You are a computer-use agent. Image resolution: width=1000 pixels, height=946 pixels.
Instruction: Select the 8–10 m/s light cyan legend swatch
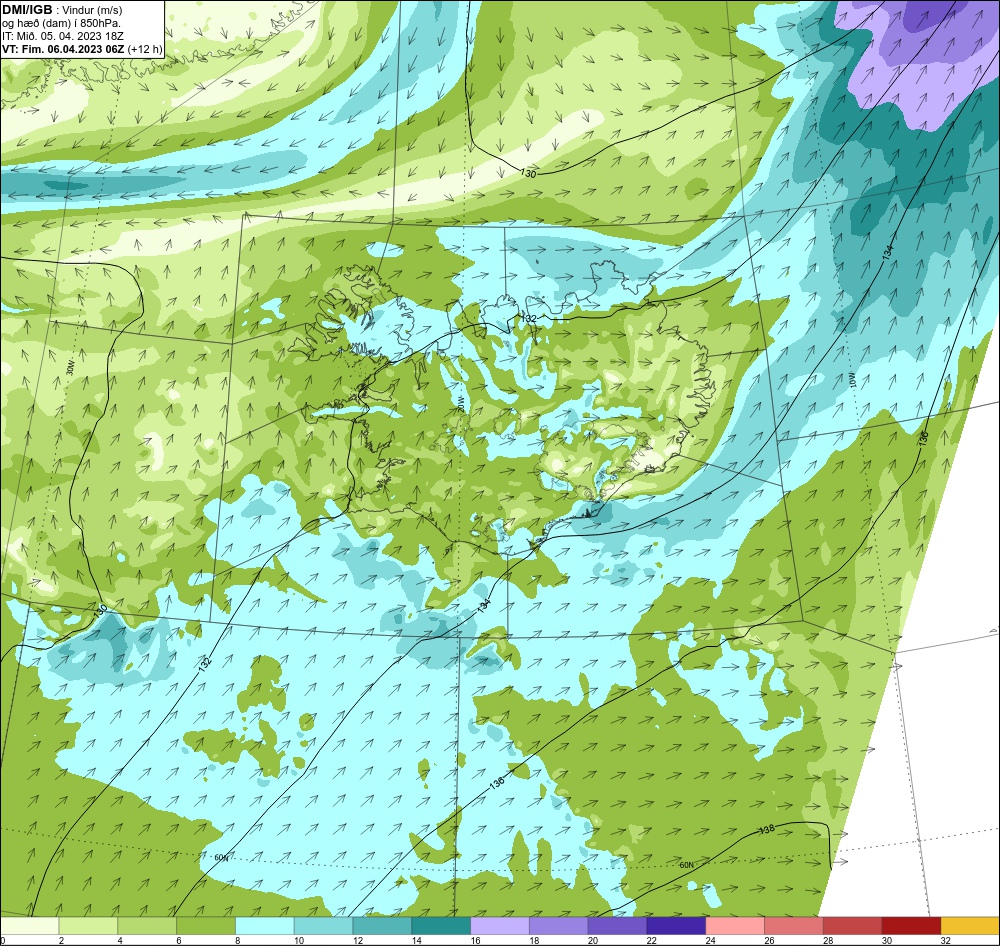click(265, 926)
